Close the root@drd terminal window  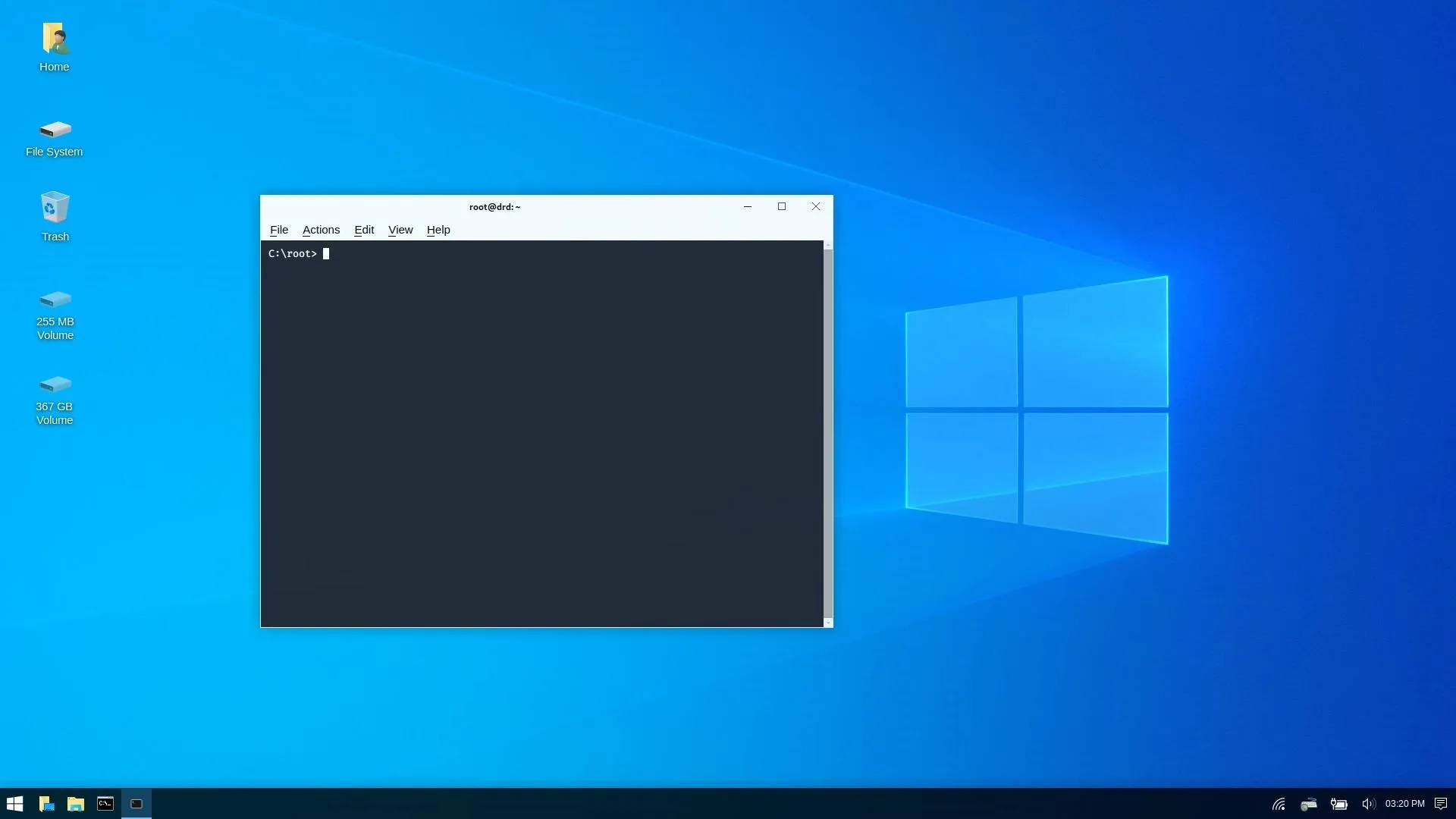click(x=816, y=206)
